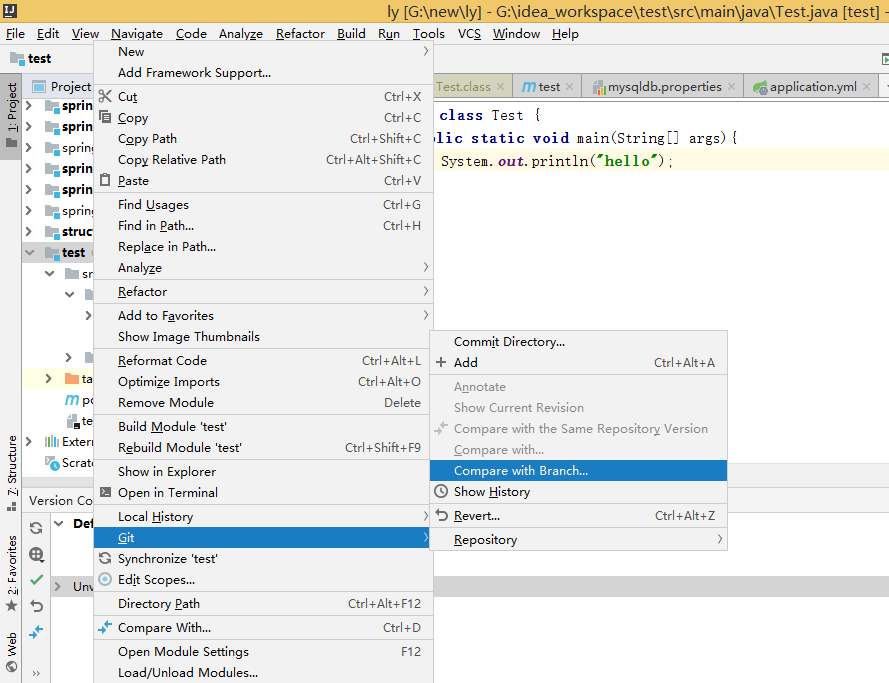Collapse the Default changelist node

59,523
